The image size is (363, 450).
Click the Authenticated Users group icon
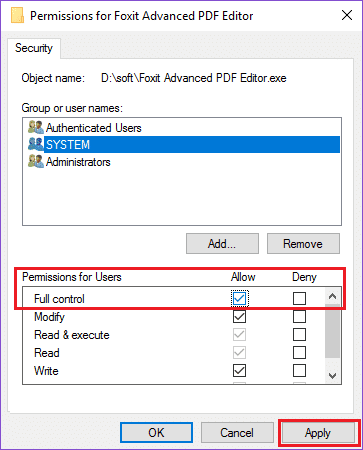36,127
